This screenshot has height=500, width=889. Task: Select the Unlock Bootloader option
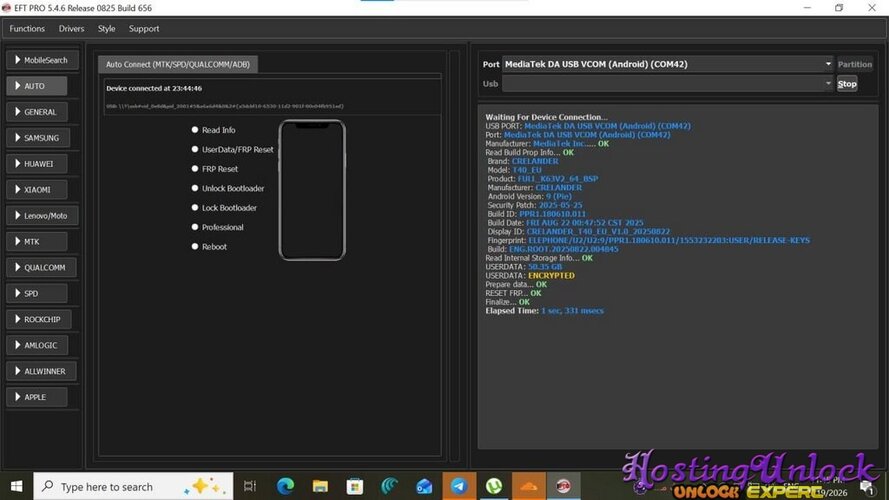(227, 188)
